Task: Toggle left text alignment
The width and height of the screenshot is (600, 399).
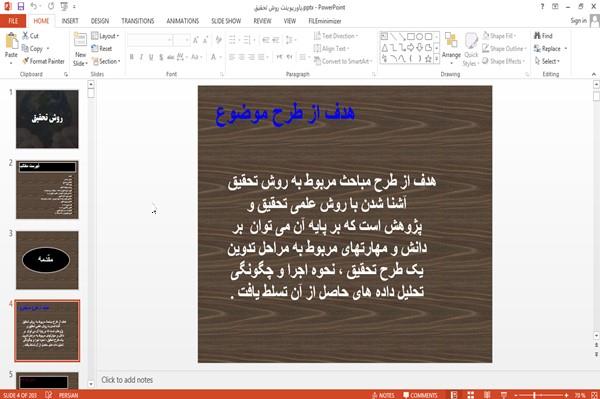Action: [232, 57]
